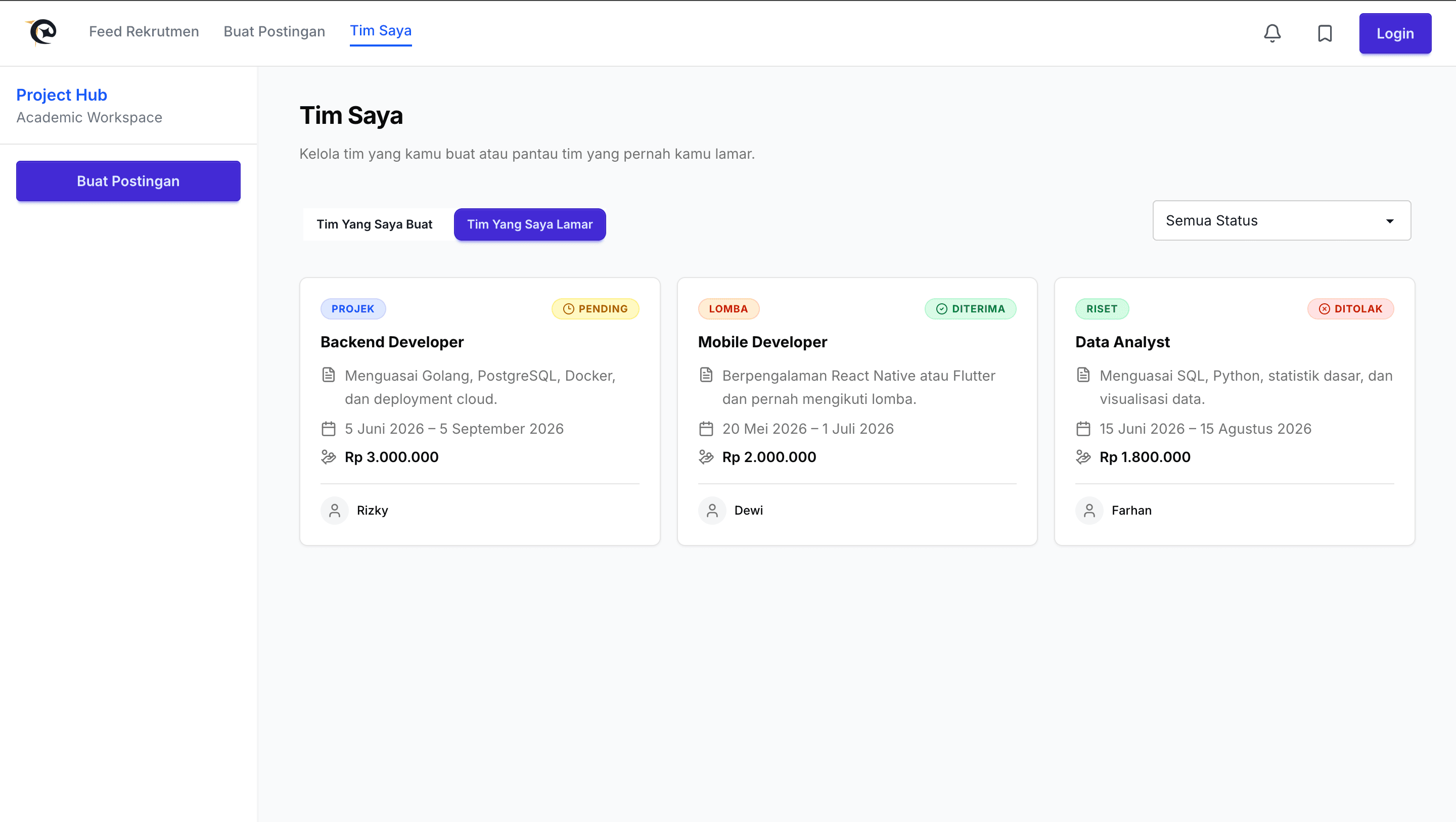Open the Mobile Developer card title

coord(762,342)
